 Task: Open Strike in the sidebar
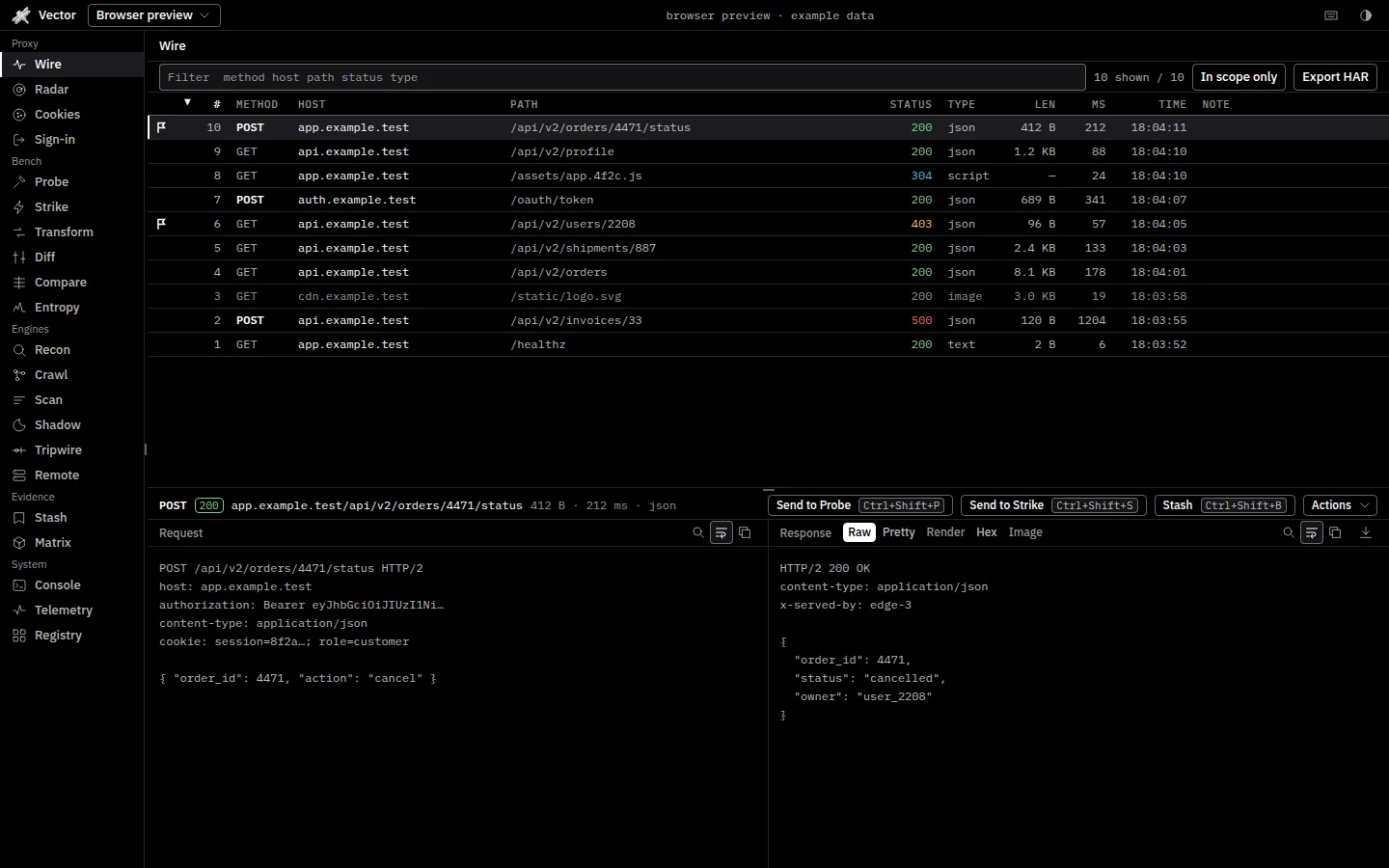pos(71,207)
